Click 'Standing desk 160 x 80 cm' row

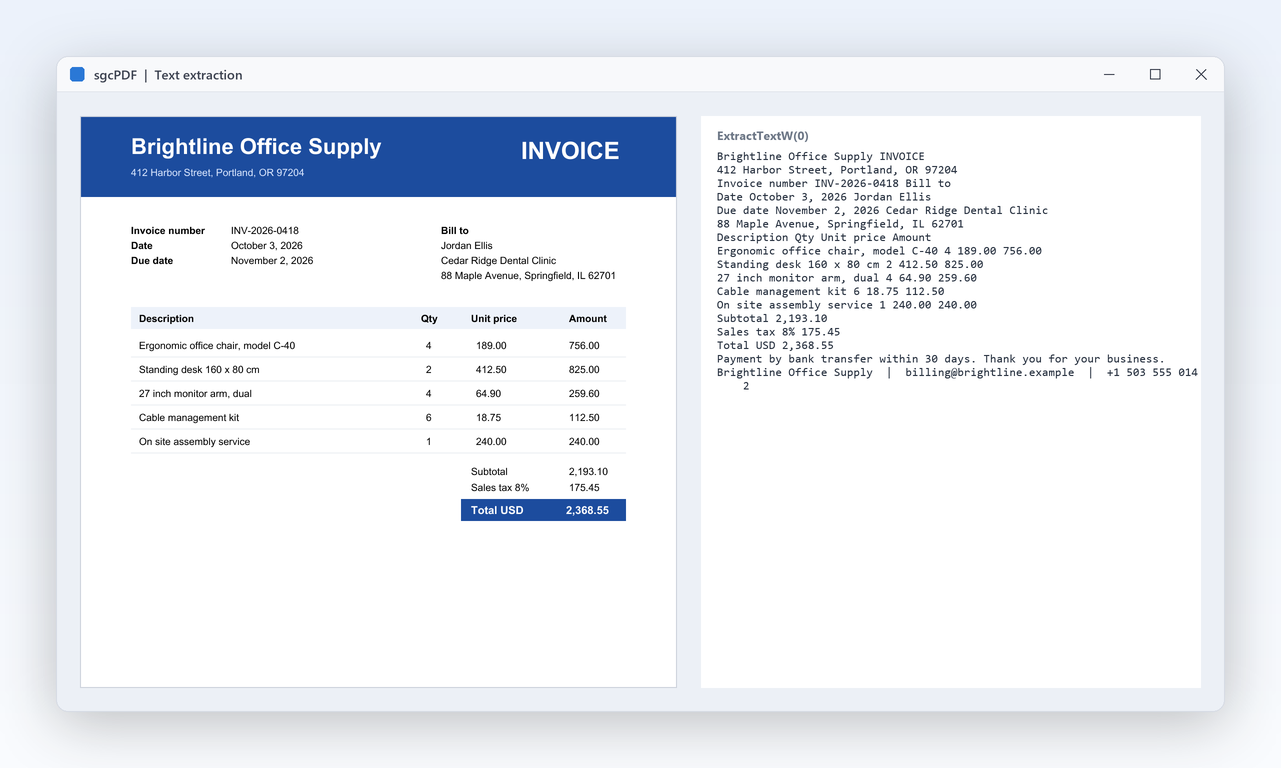pos(378,370)
